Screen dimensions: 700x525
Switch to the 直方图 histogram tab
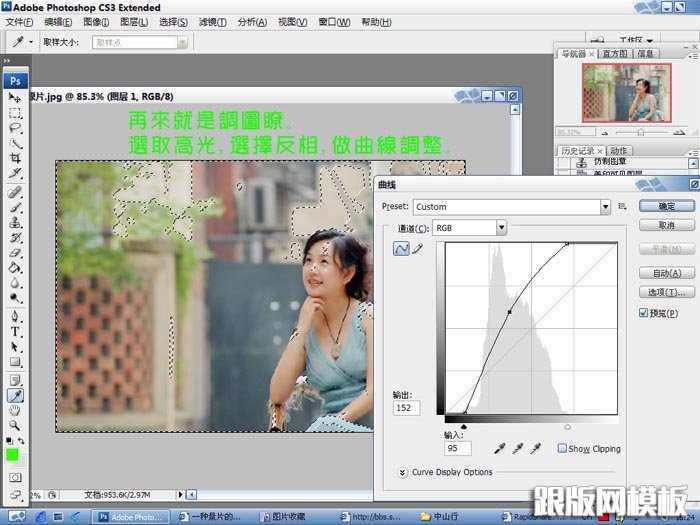coord(616,53)
